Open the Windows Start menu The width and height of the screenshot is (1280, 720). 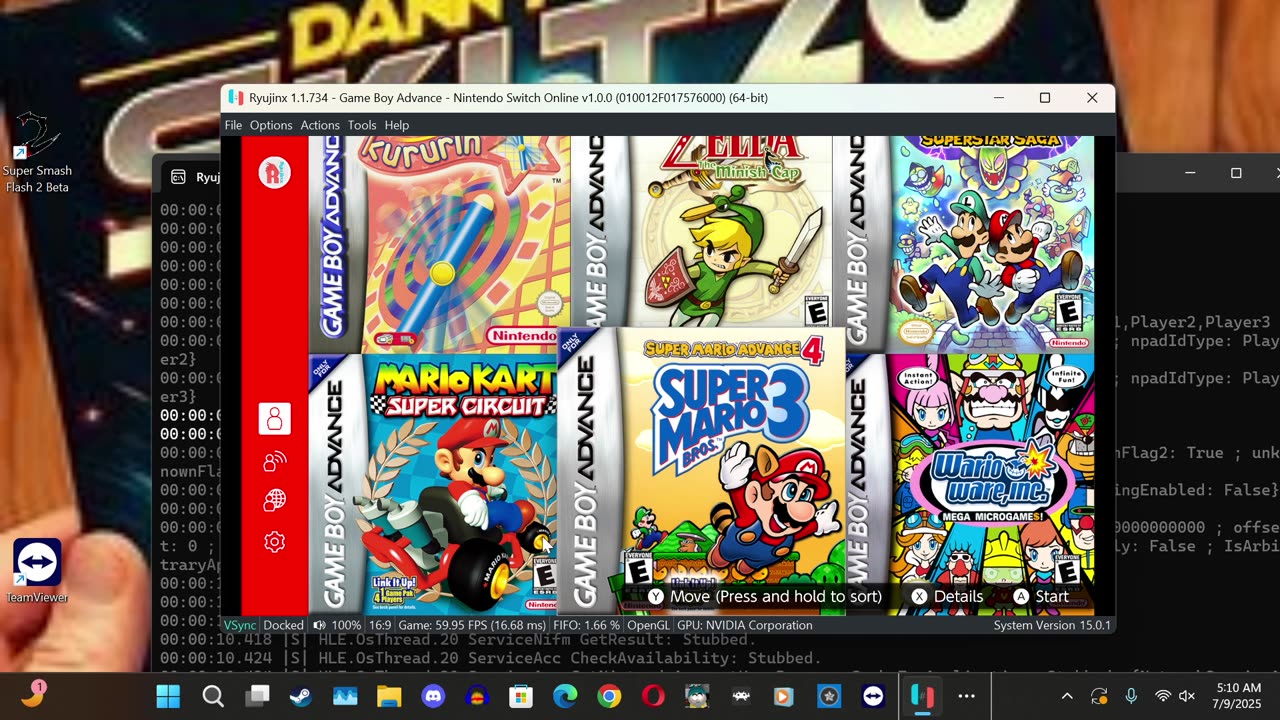[x=168, y=696]
